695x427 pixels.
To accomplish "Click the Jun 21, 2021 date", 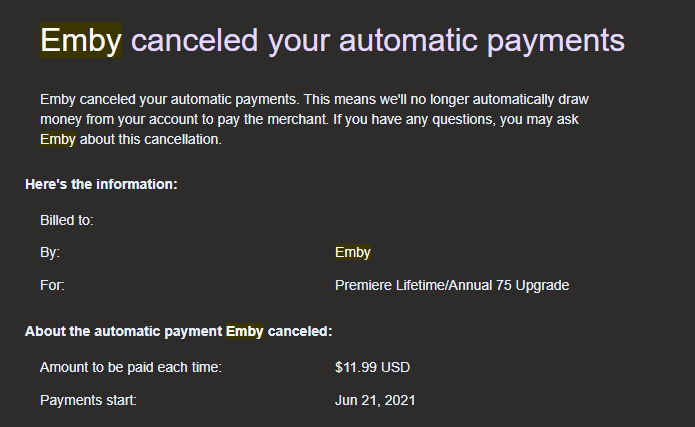I will [375, 400].
